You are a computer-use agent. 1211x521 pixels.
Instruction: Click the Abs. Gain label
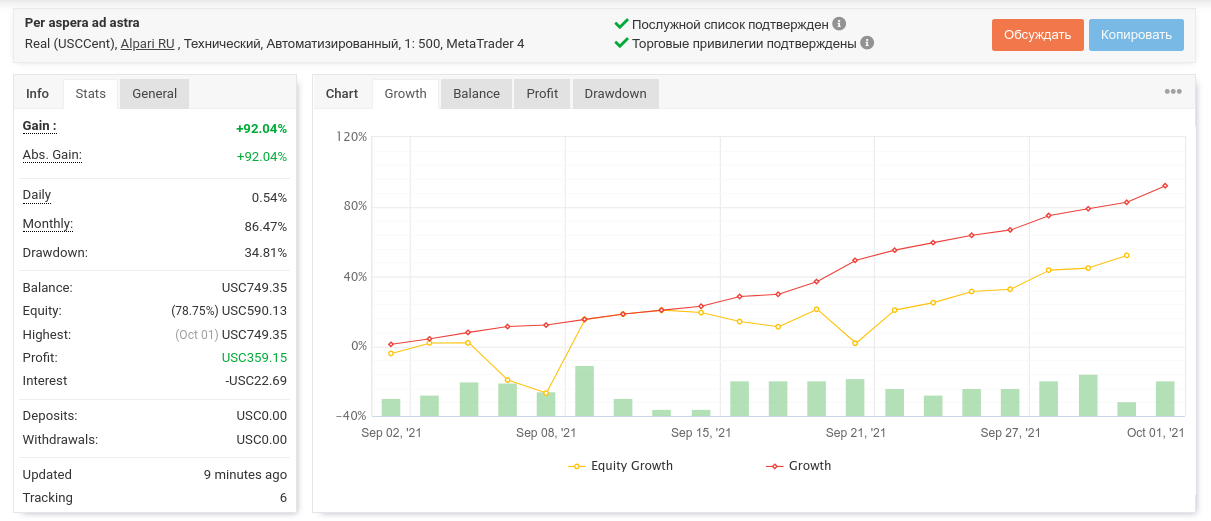tap(52, 155)
